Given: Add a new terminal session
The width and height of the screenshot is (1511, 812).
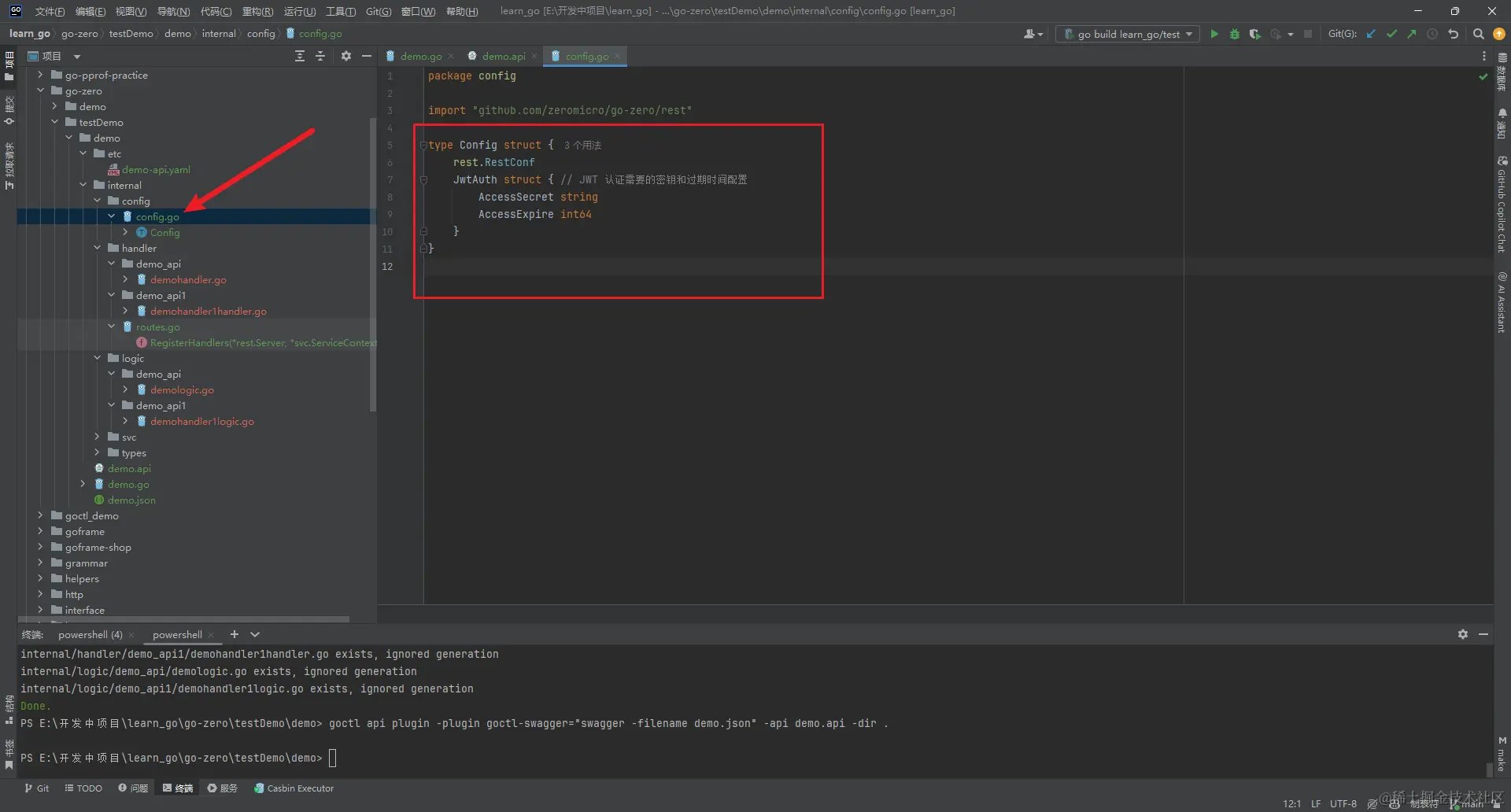Looking at the screenshot, I should pos(234,634).
